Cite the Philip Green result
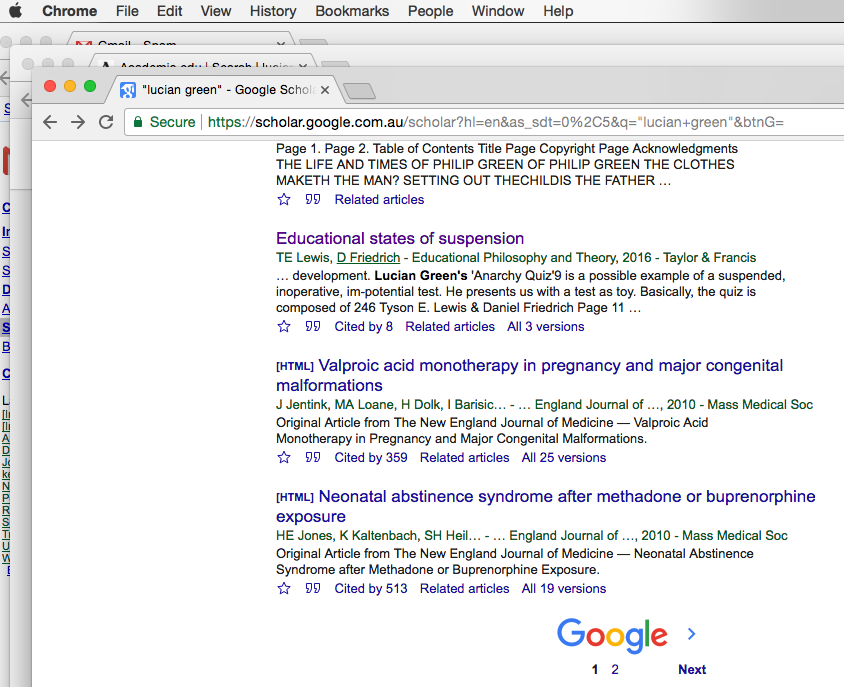 pyautogui.click(x=313, y=200)
